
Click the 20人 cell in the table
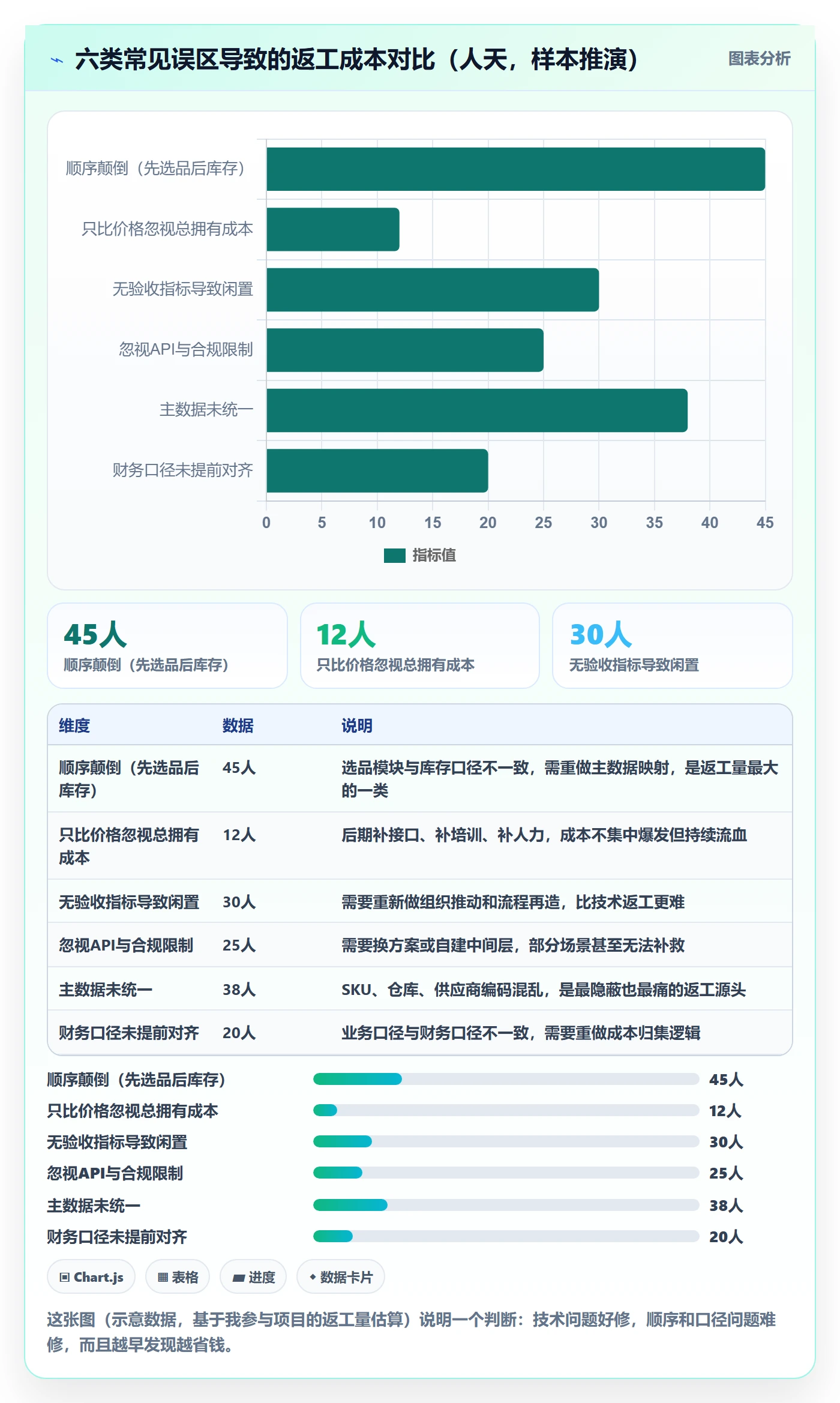click(239, 1033)
